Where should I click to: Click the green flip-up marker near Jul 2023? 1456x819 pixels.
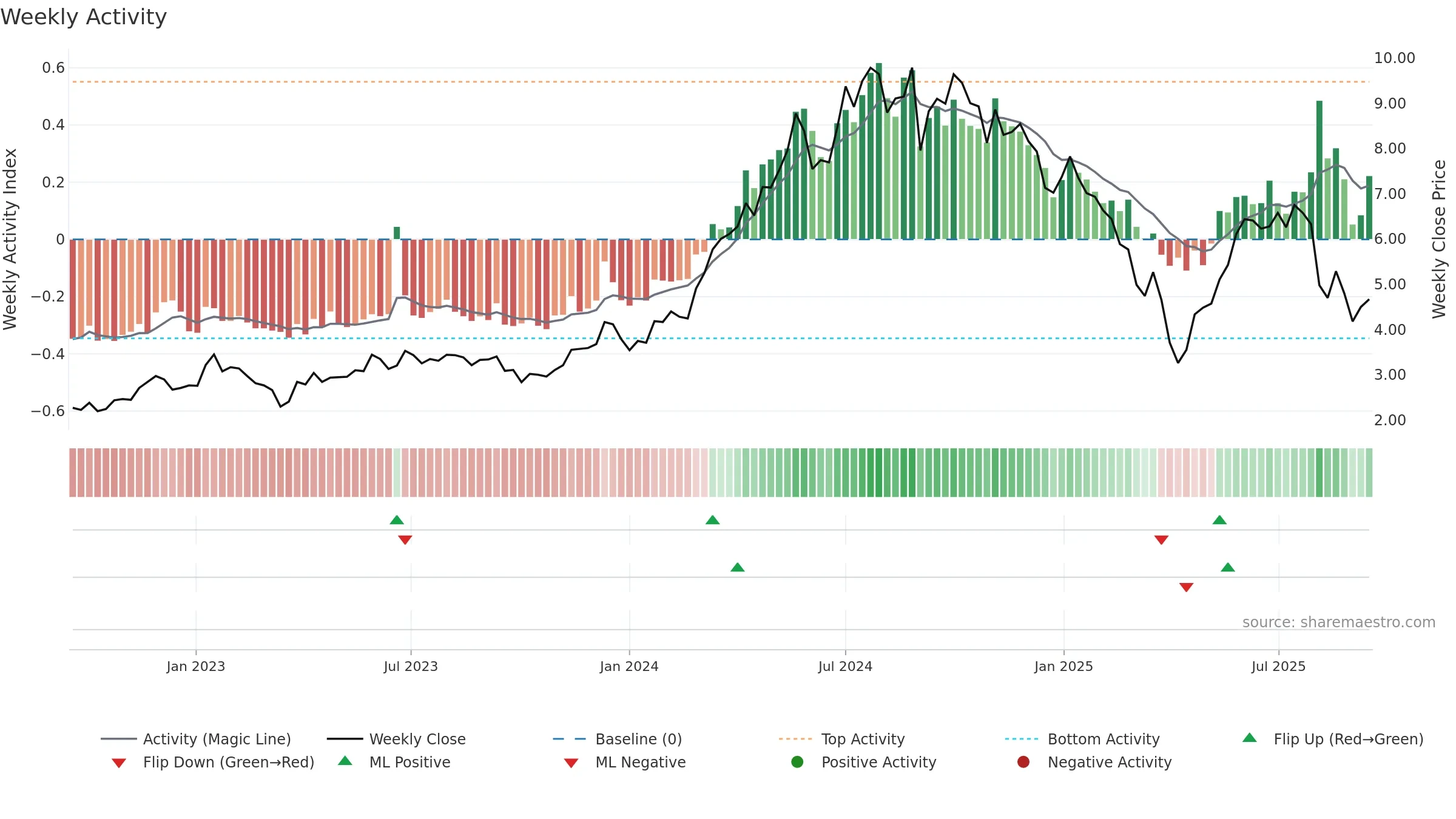pos(397,520)
